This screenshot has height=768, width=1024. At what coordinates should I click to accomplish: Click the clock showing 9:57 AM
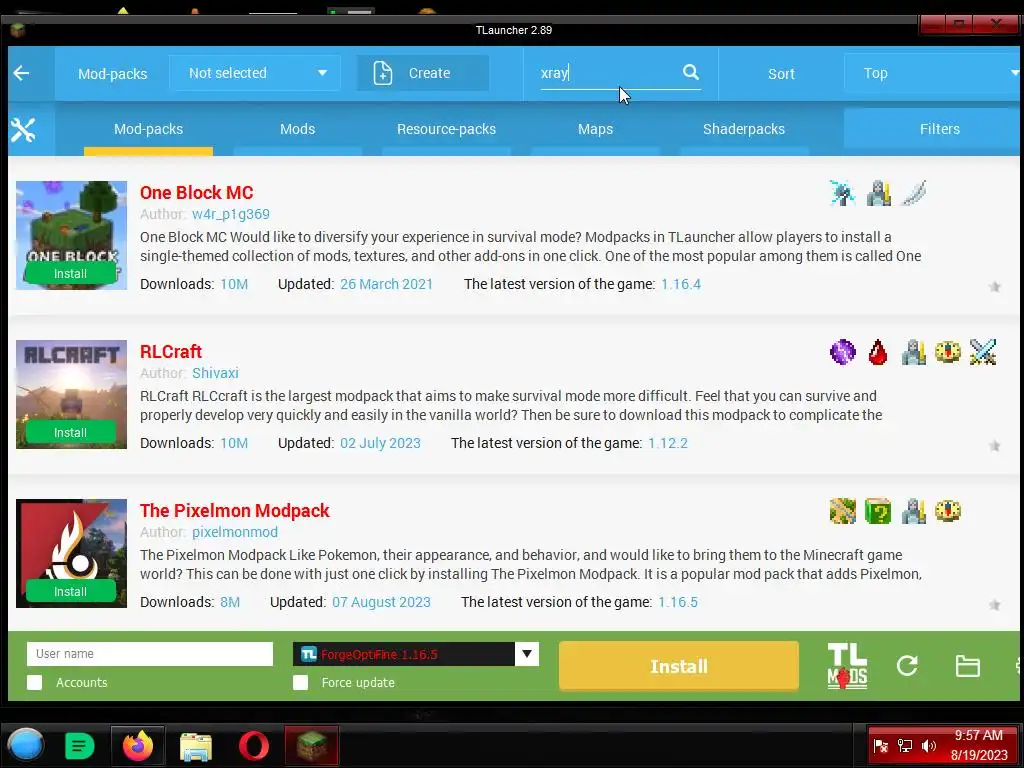[978, 735]
